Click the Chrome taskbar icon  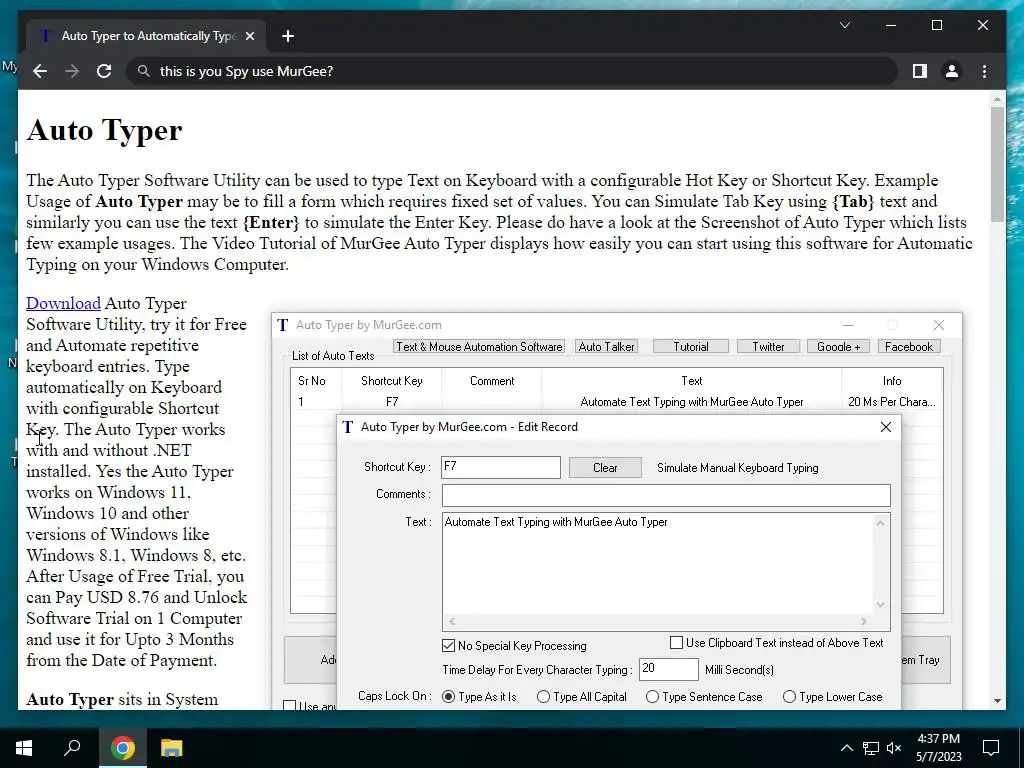(122, 748)
